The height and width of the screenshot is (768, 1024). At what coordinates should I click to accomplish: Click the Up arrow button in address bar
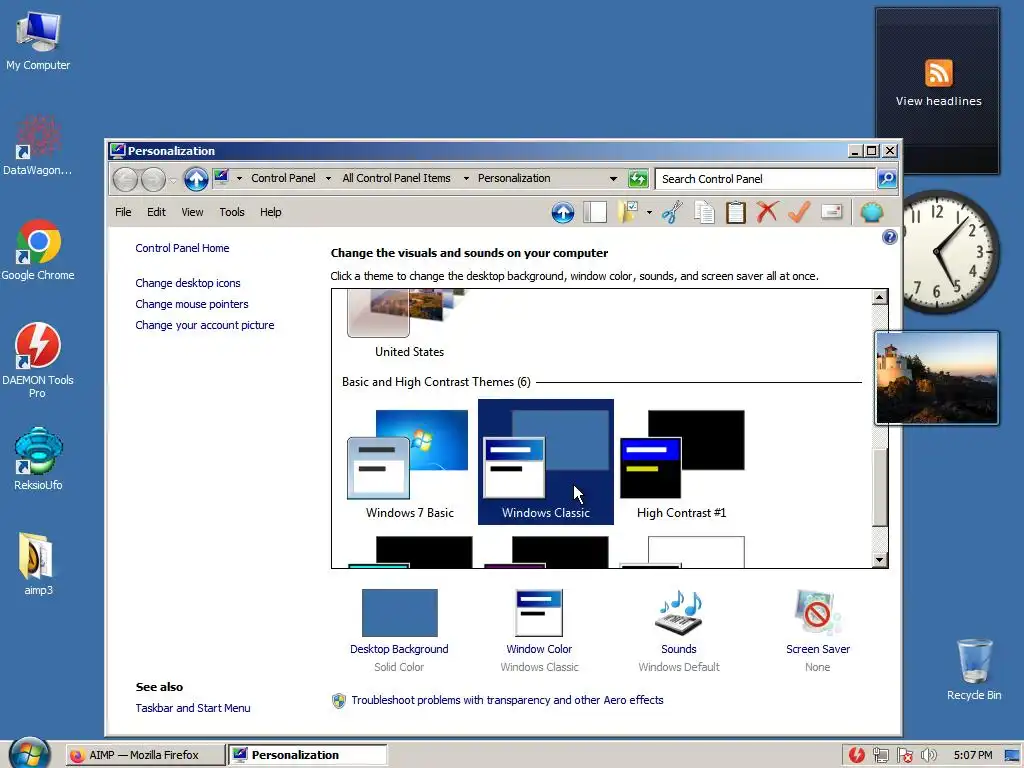(x=196, y=179)
